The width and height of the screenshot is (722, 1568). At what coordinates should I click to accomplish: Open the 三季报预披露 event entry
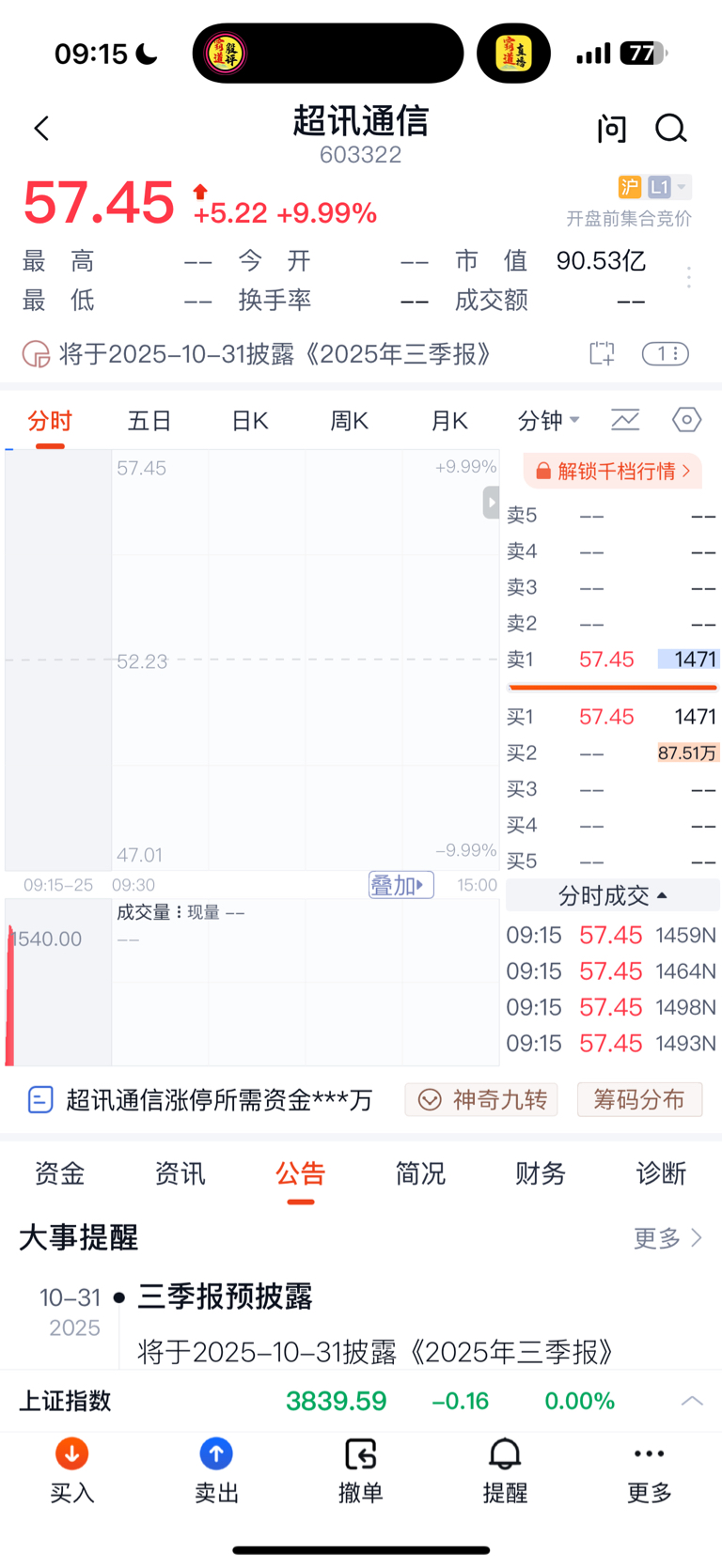point(226,1296)
